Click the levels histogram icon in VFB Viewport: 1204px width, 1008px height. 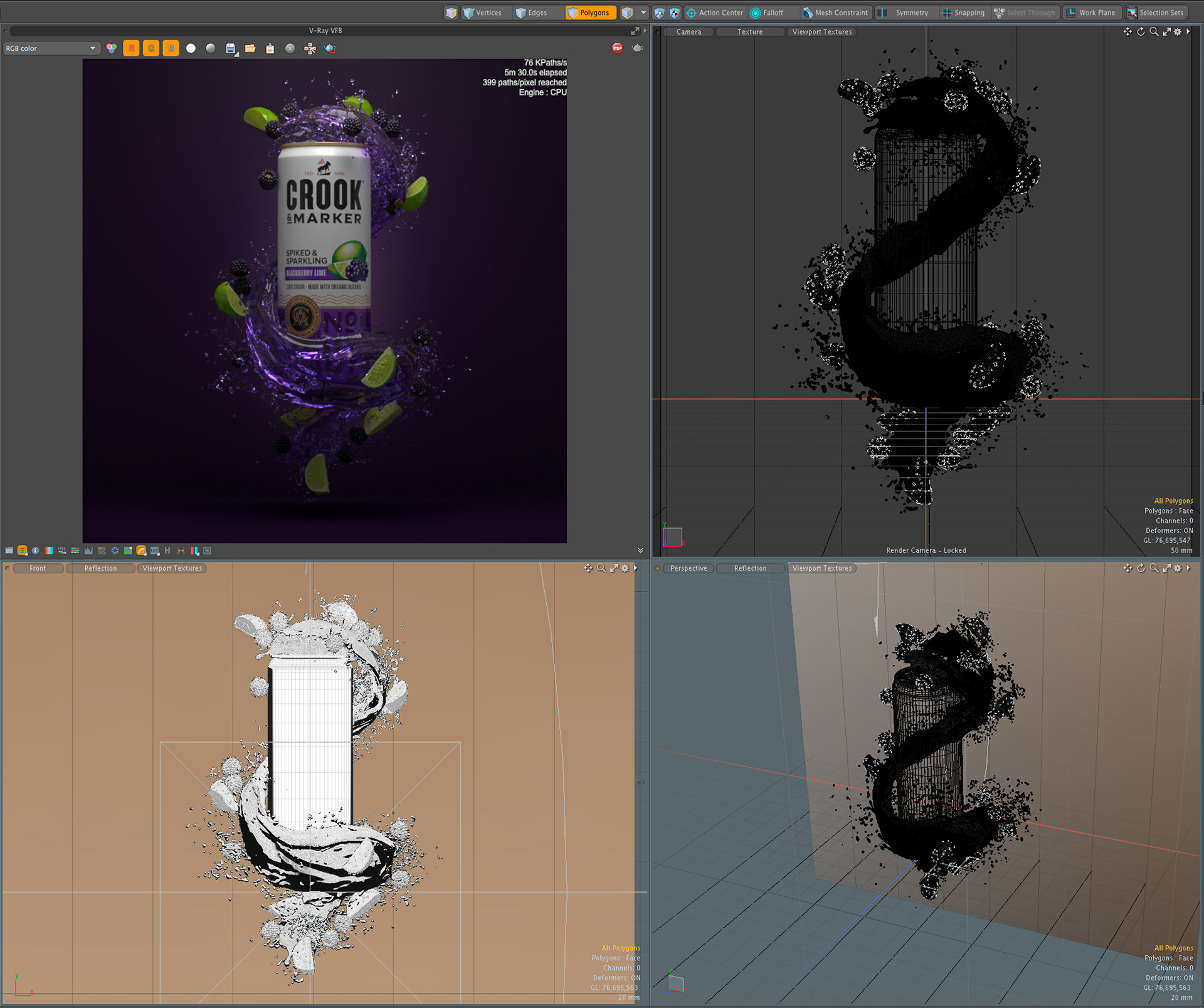(x=88, y=551)
